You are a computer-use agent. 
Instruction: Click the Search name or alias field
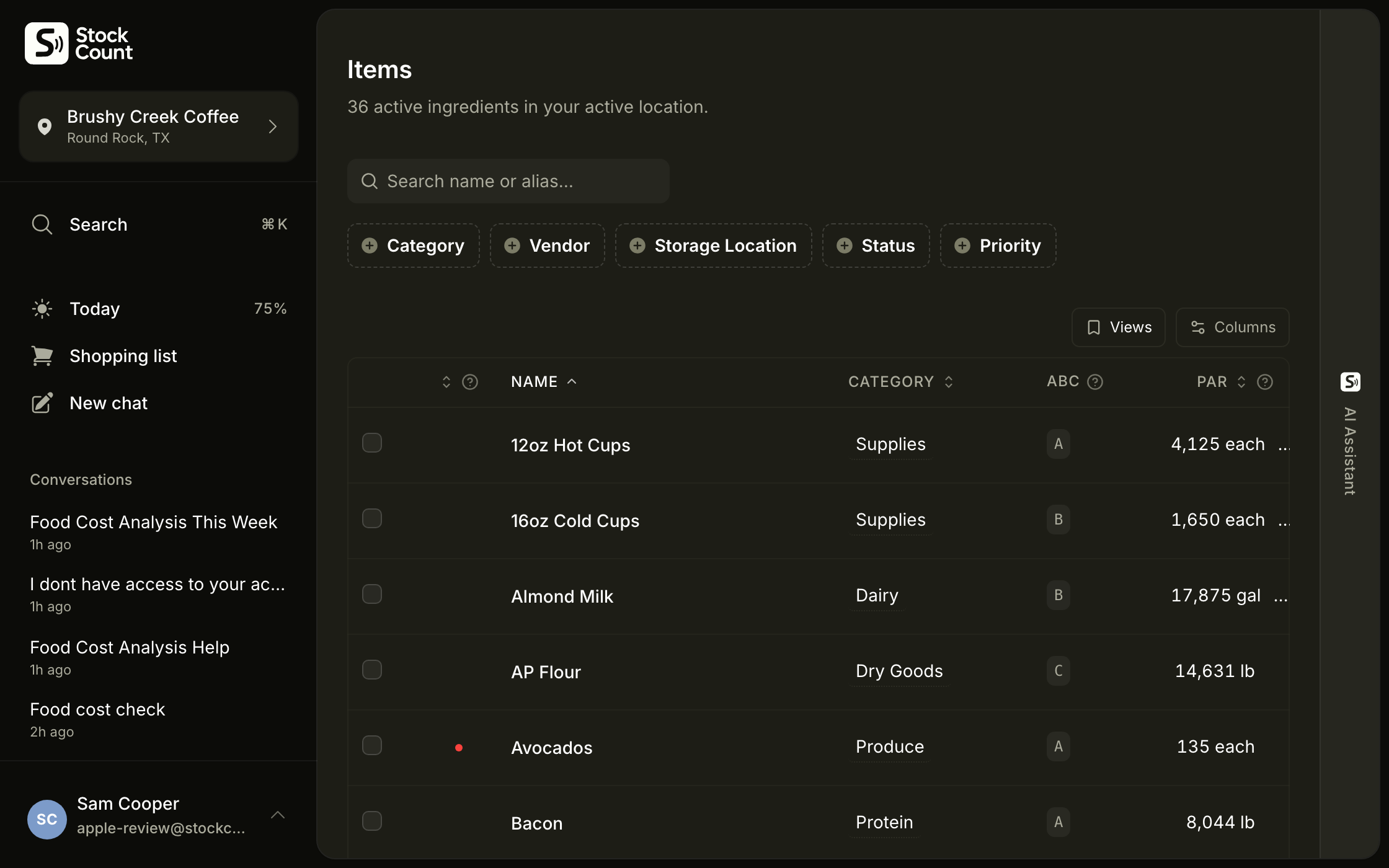pyautogui.click(x=508, y=181)
